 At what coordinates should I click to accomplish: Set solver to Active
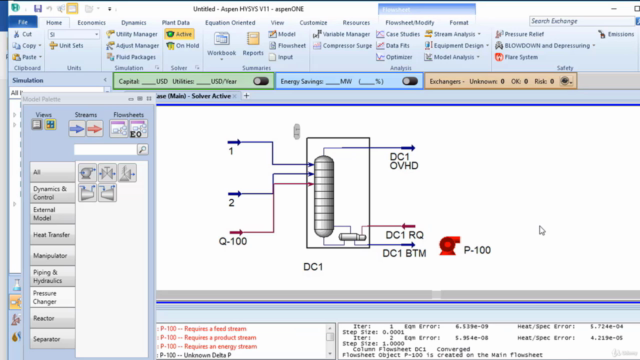[179, 34]
